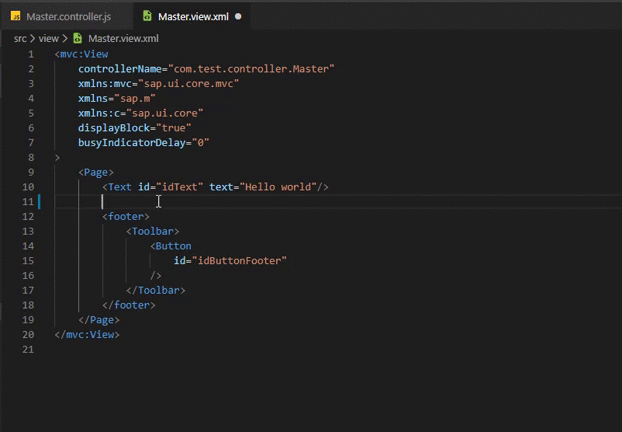Click the "com.test.controller.Master" value

pos(251,69)
